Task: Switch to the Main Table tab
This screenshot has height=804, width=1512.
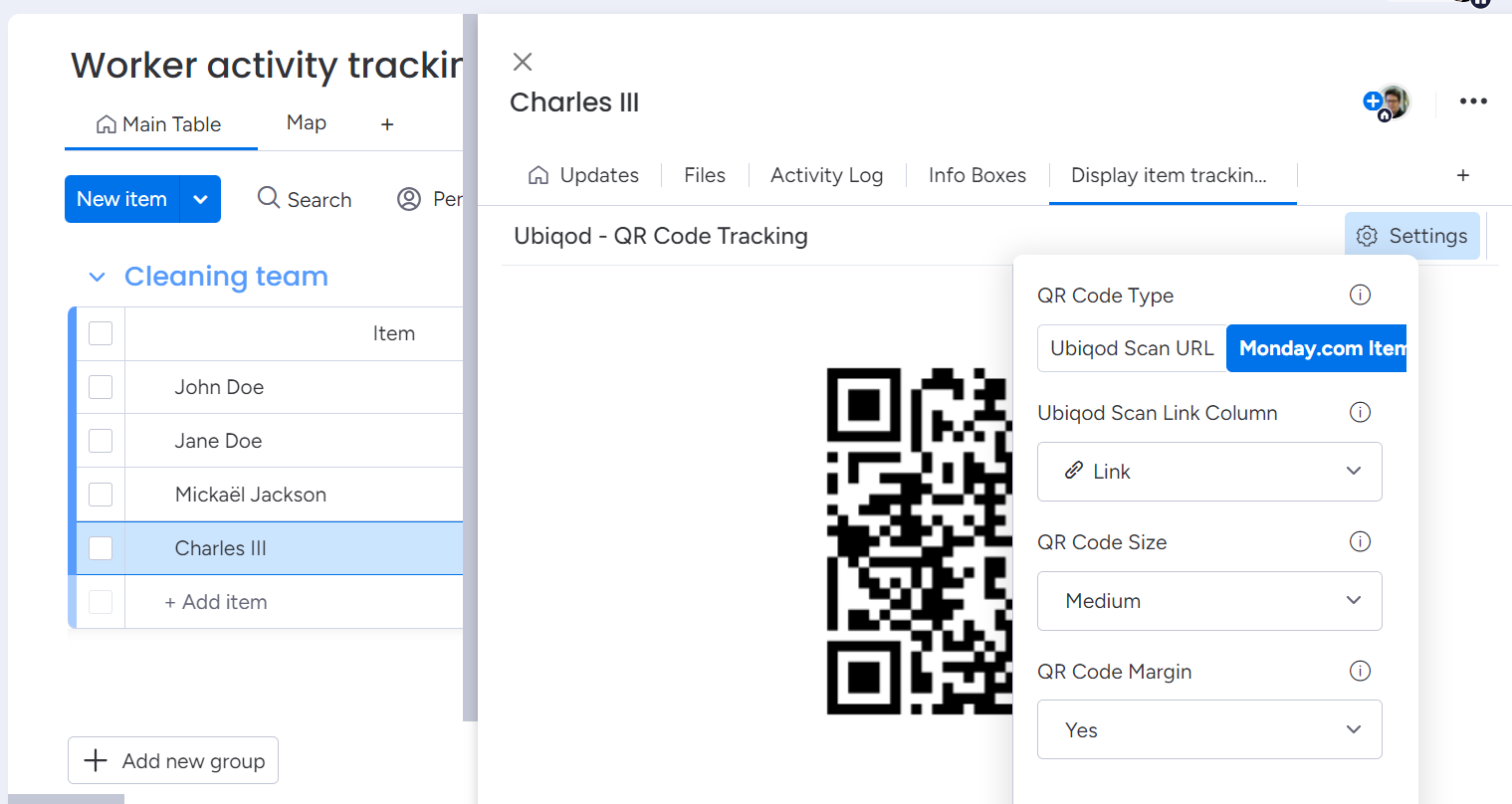Action: [x=160, y=124]
